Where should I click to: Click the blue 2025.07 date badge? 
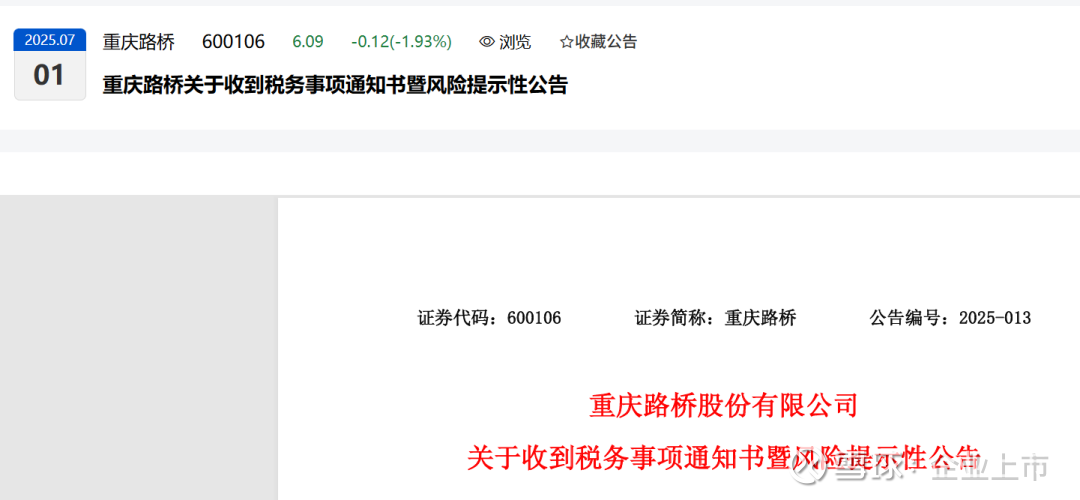pyautogui.click(x=50, y=40)
